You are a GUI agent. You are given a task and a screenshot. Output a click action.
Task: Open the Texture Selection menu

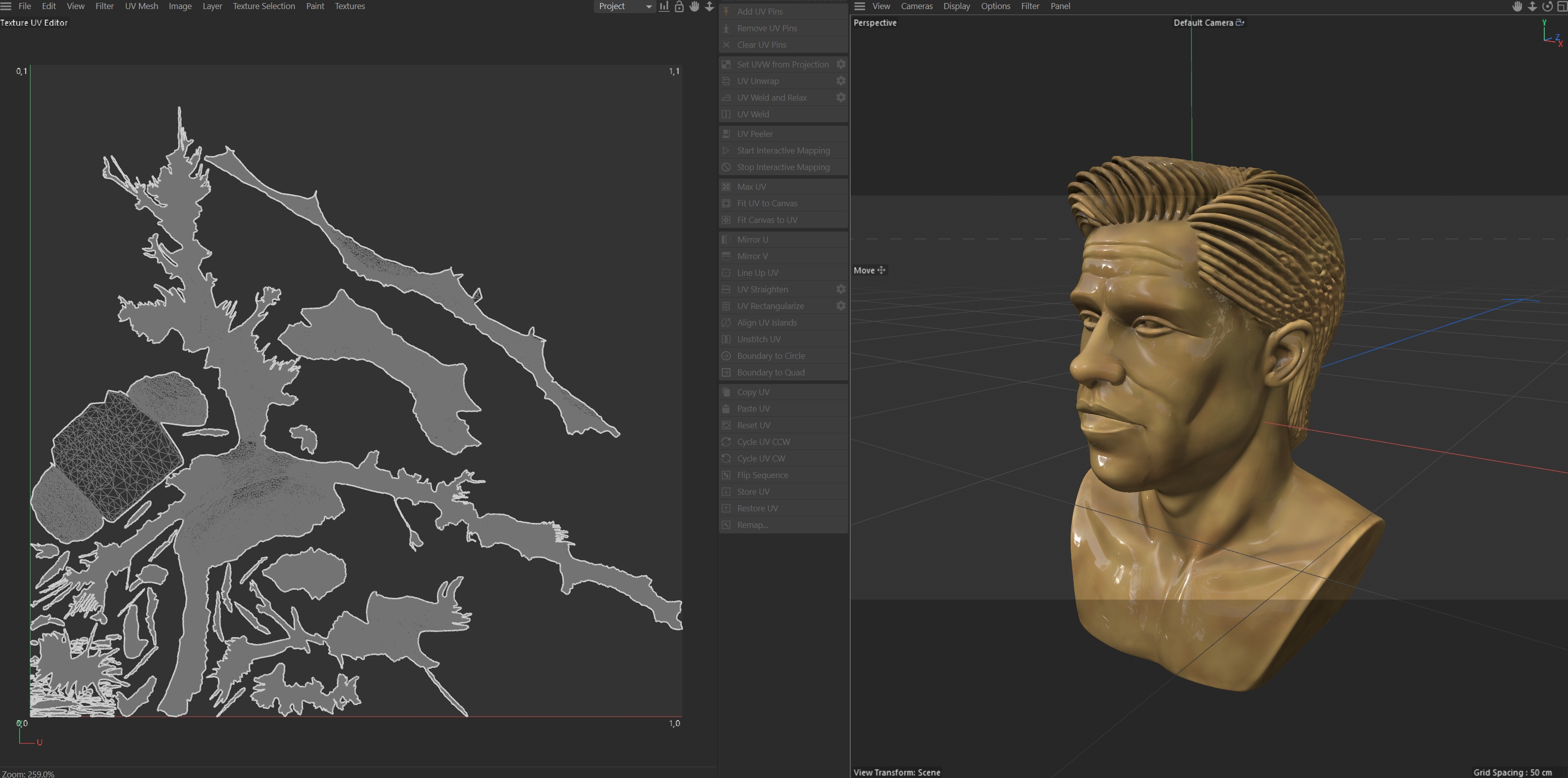tap(264, 6)
